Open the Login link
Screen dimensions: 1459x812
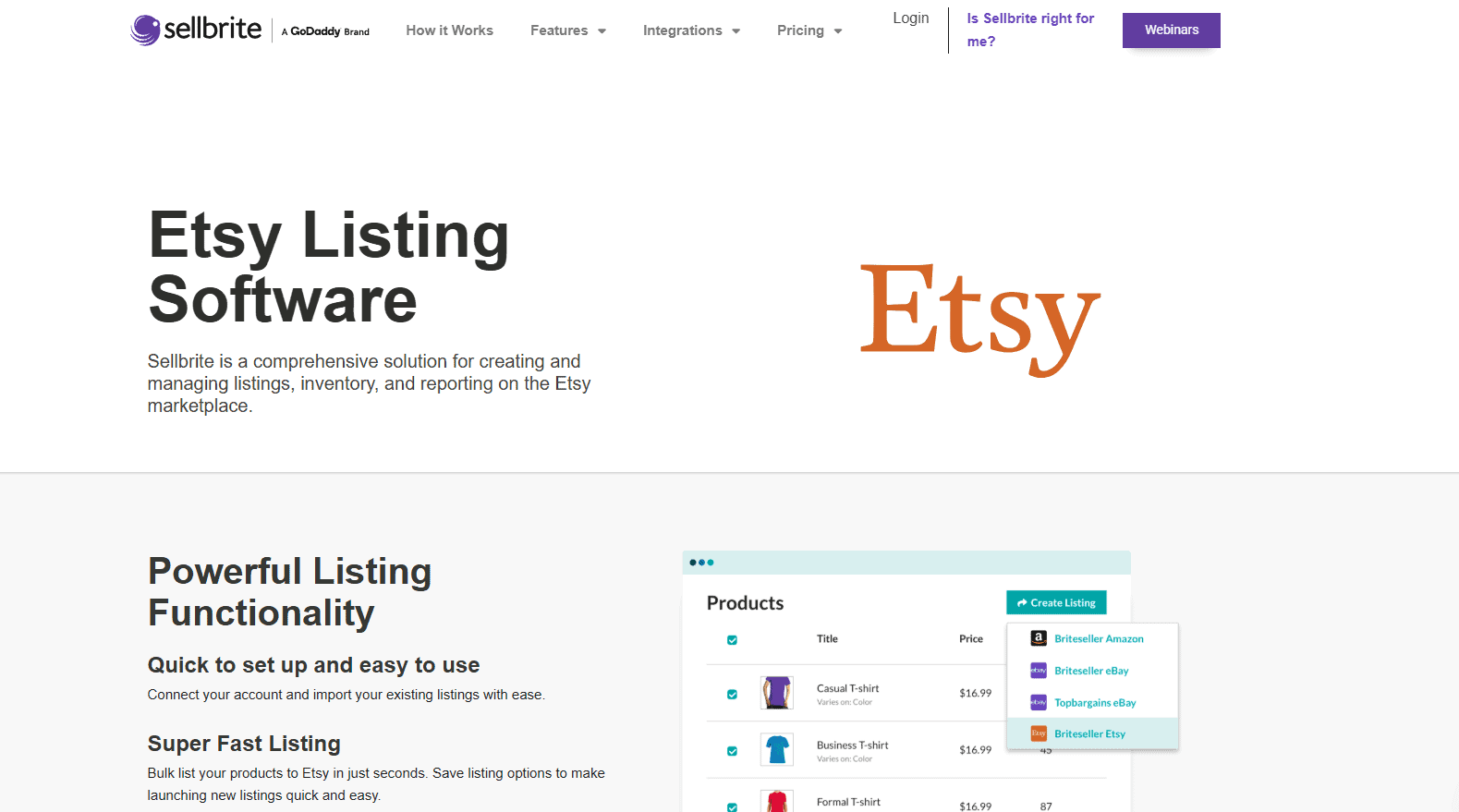910,18
